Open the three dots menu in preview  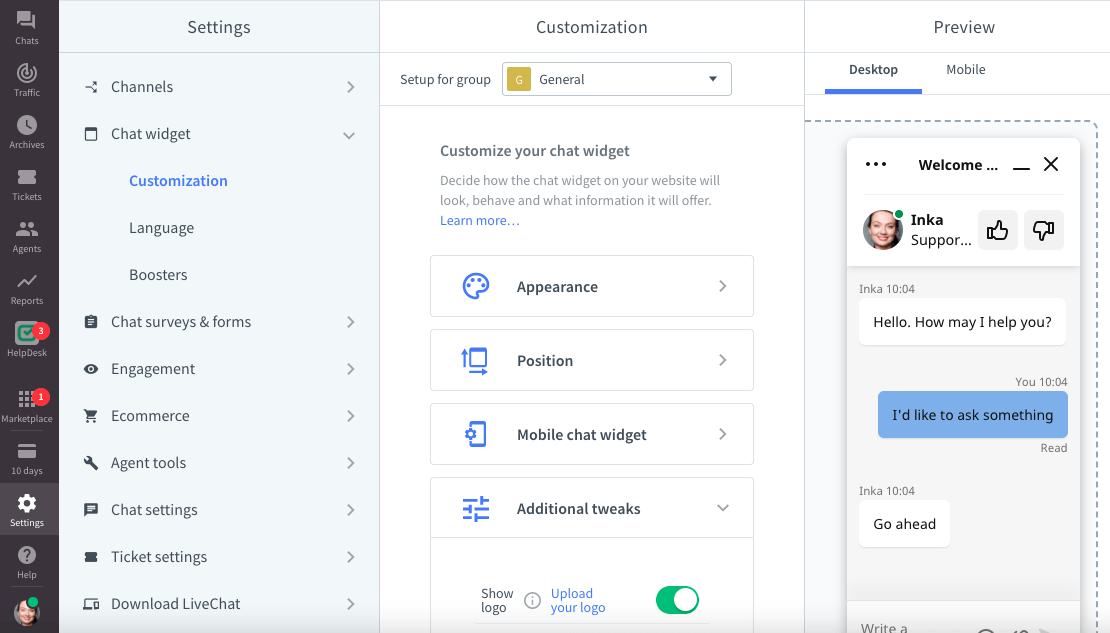[x=876, y=164]
